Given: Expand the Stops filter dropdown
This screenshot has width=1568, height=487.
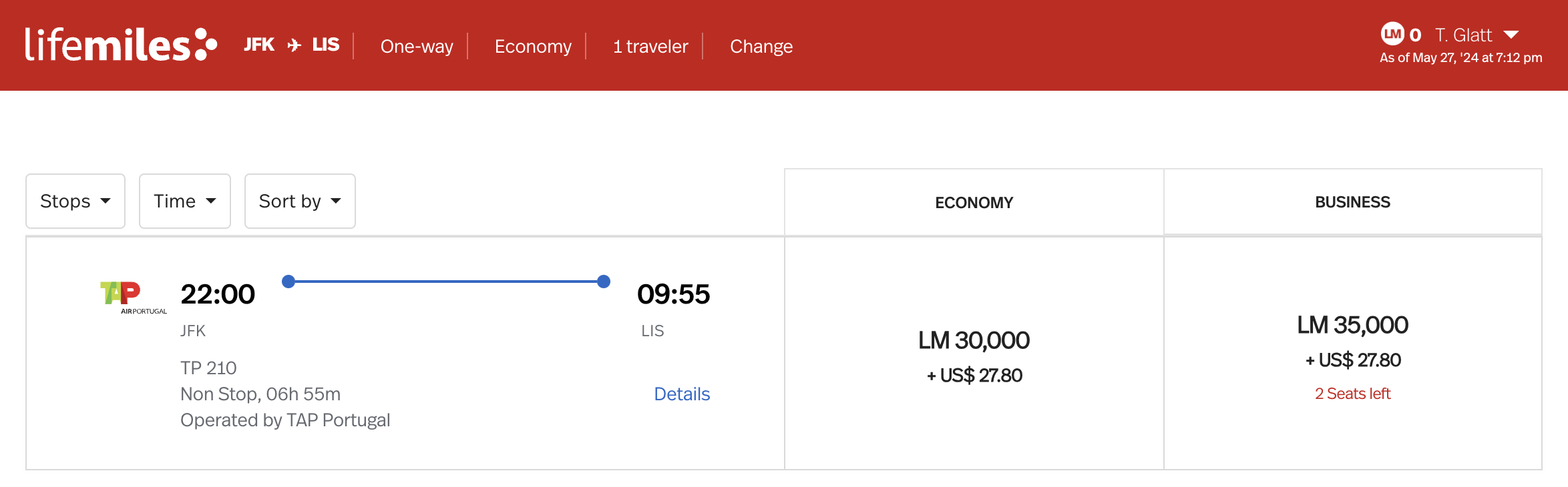Looking at the screenshot, I should click(75, 201).
